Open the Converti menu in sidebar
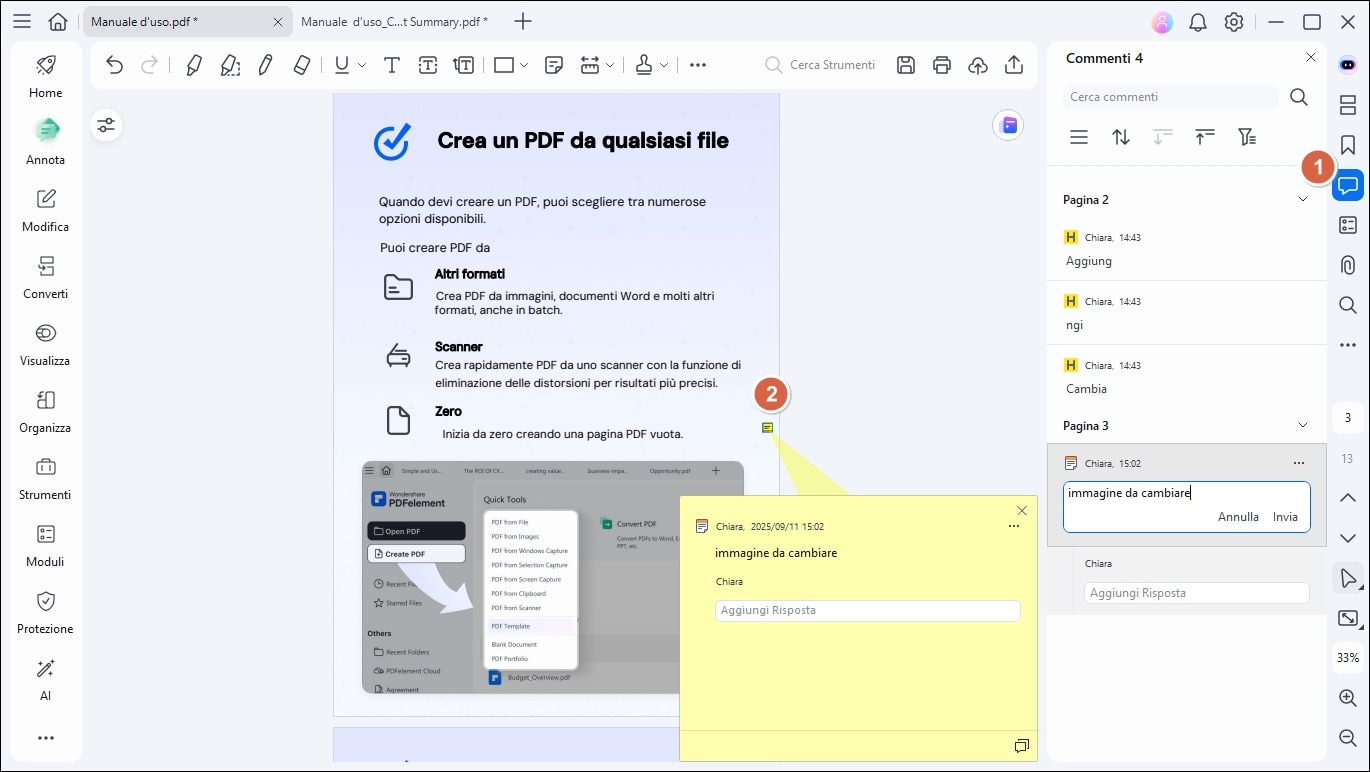Viewport: 1370px width, 772px height. tap(46, 277)
